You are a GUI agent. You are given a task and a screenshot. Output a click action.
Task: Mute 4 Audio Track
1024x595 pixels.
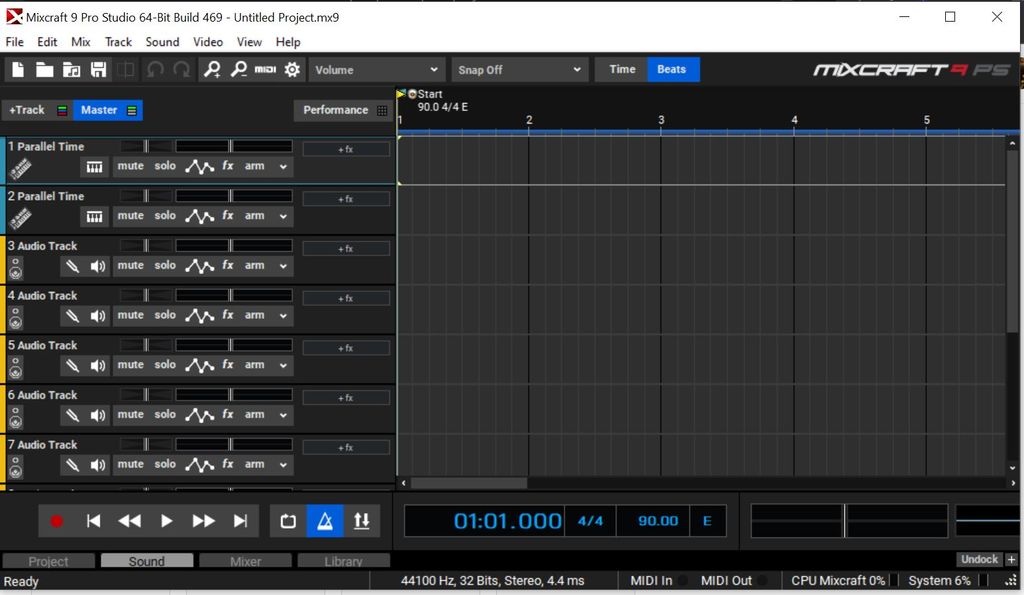[x=131, y=315]
